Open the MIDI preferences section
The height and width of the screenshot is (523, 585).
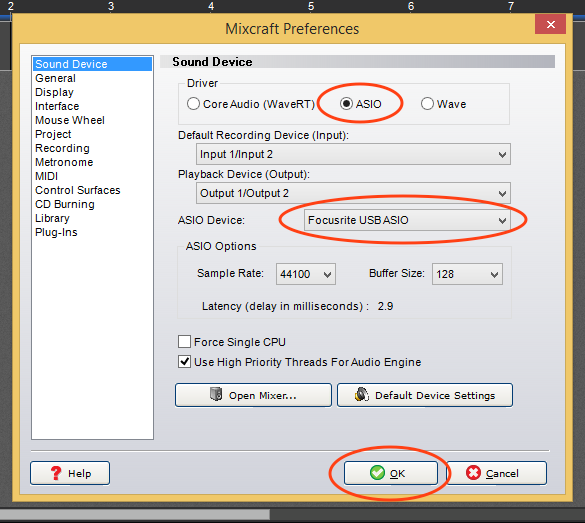46,176
